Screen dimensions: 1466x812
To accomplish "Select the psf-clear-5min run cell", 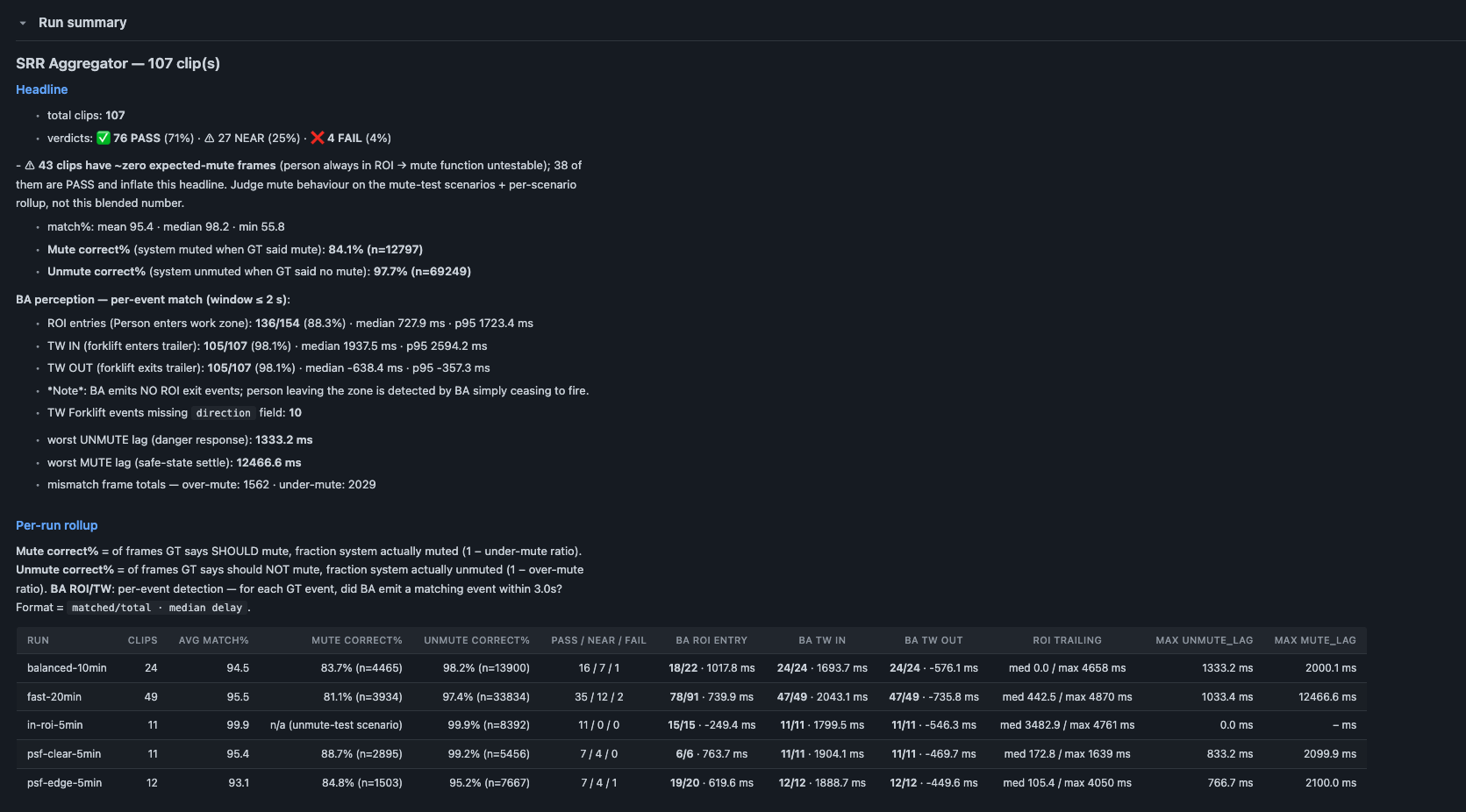I will pyautogui.click(x=64, y=754).
